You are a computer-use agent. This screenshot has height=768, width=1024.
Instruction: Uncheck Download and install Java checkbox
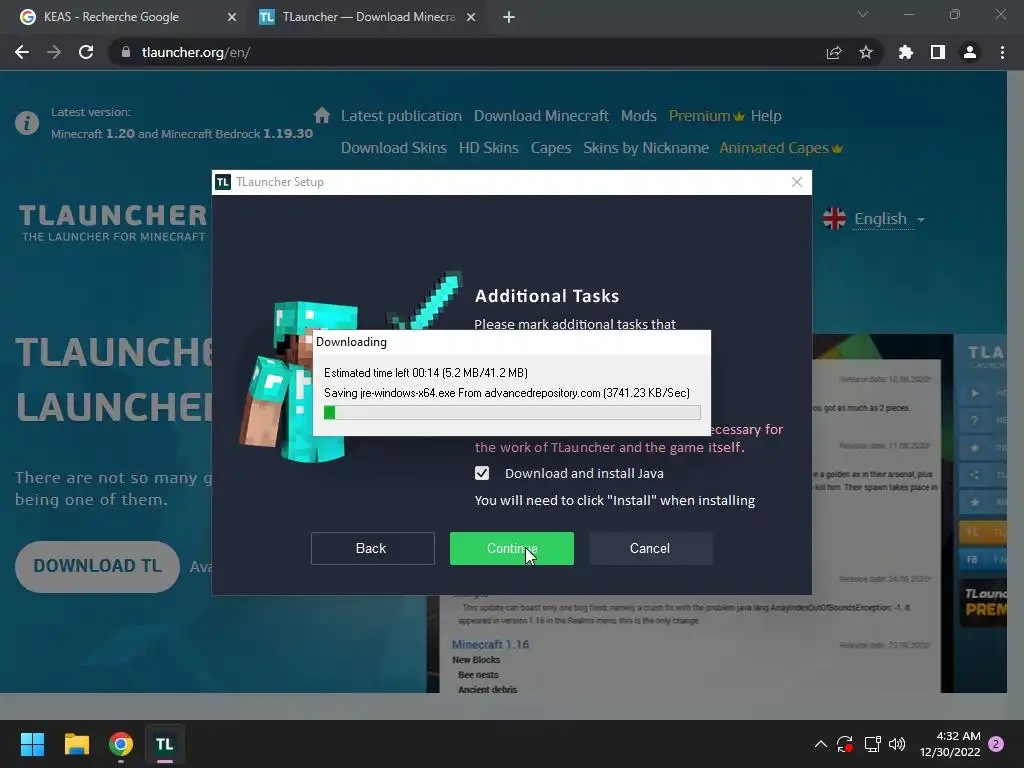[482, 473]
